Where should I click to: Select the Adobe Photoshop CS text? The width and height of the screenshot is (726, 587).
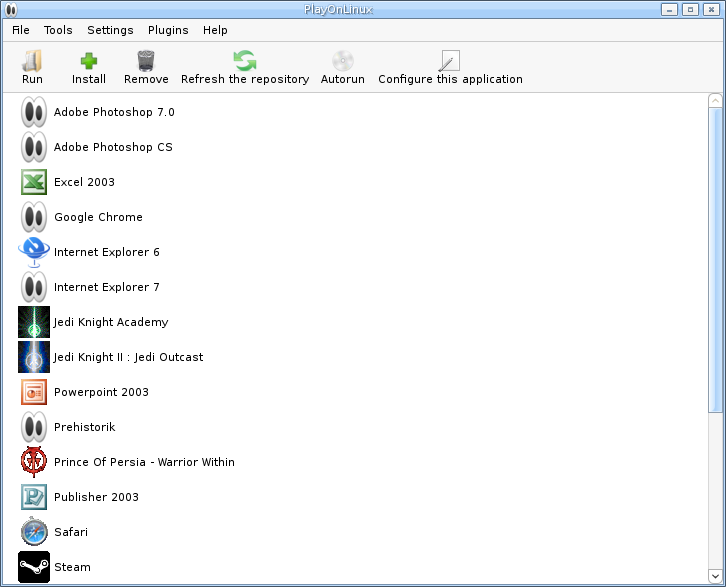point(113,147)
